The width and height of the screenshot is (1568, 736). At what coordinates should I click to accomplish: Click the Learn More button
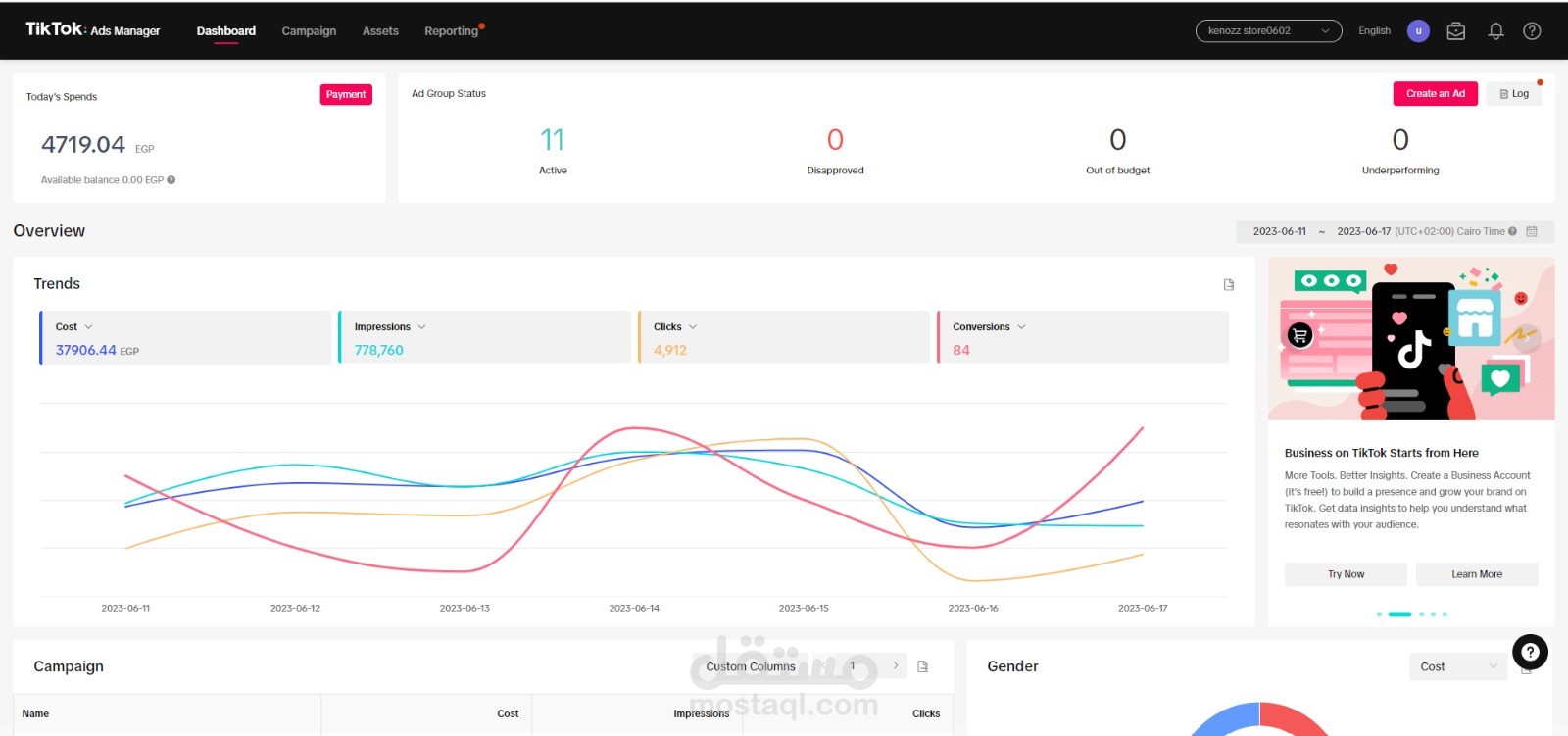click(x=1477, y=574)
